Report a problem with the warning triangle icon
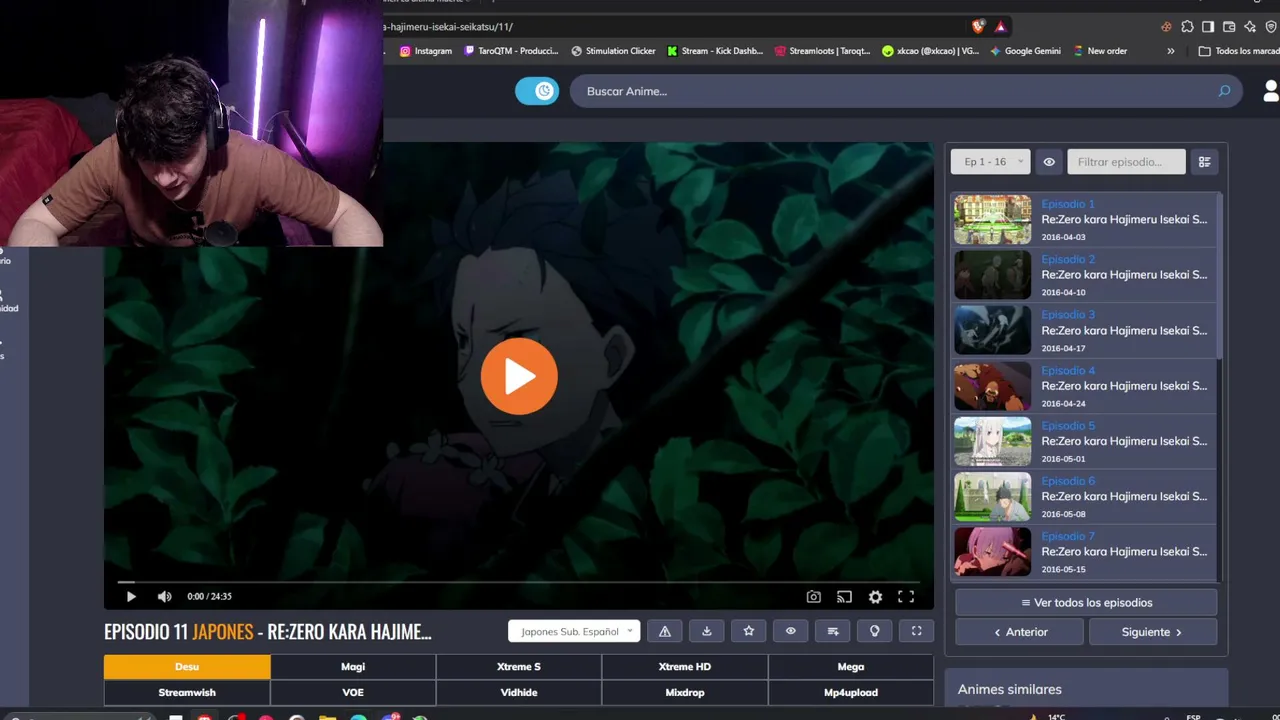 [665, 631]
